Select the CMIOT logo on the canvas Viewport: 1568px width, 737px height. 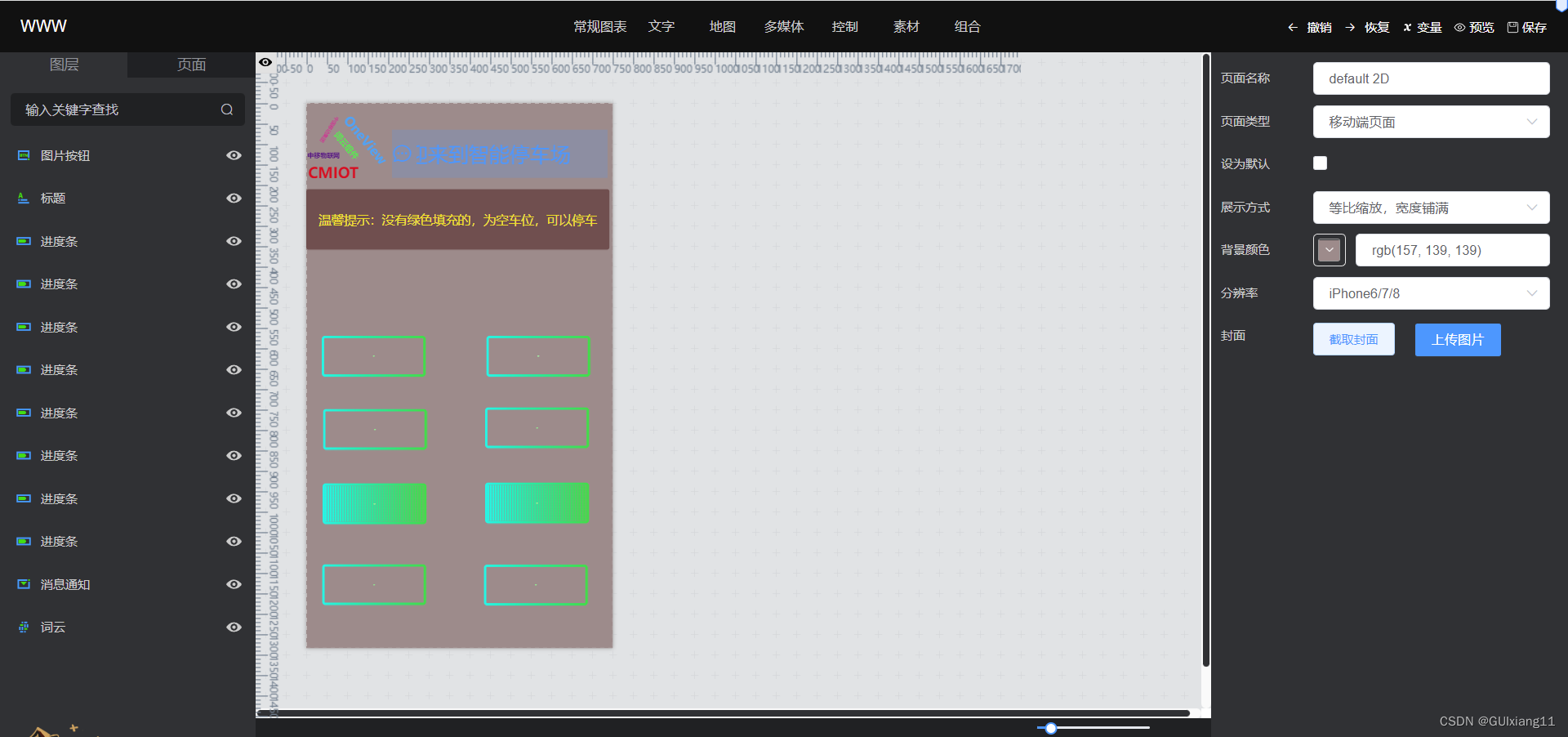(333, 172)
